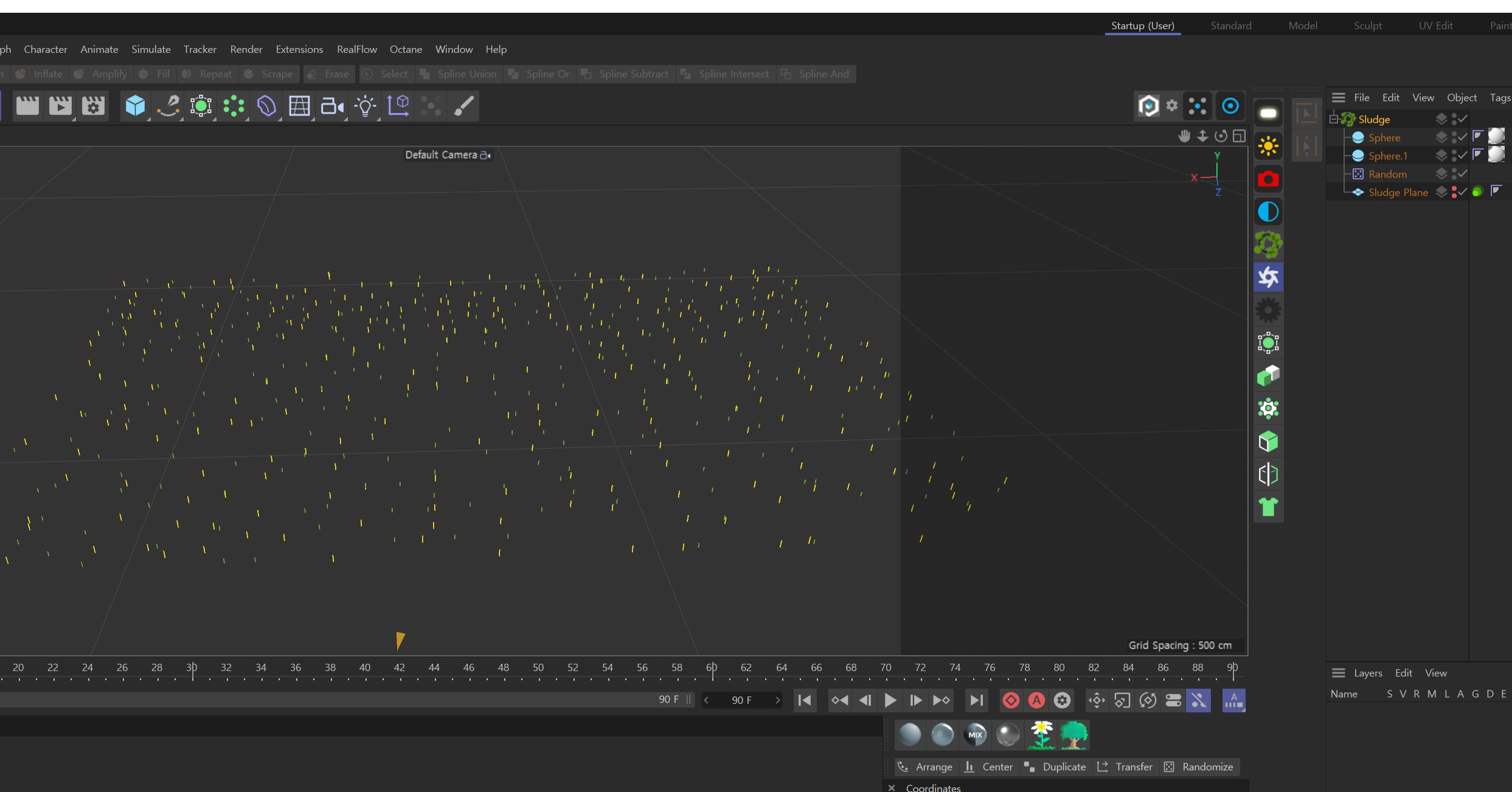Toggle Sphere object visibility dots

1454,137
